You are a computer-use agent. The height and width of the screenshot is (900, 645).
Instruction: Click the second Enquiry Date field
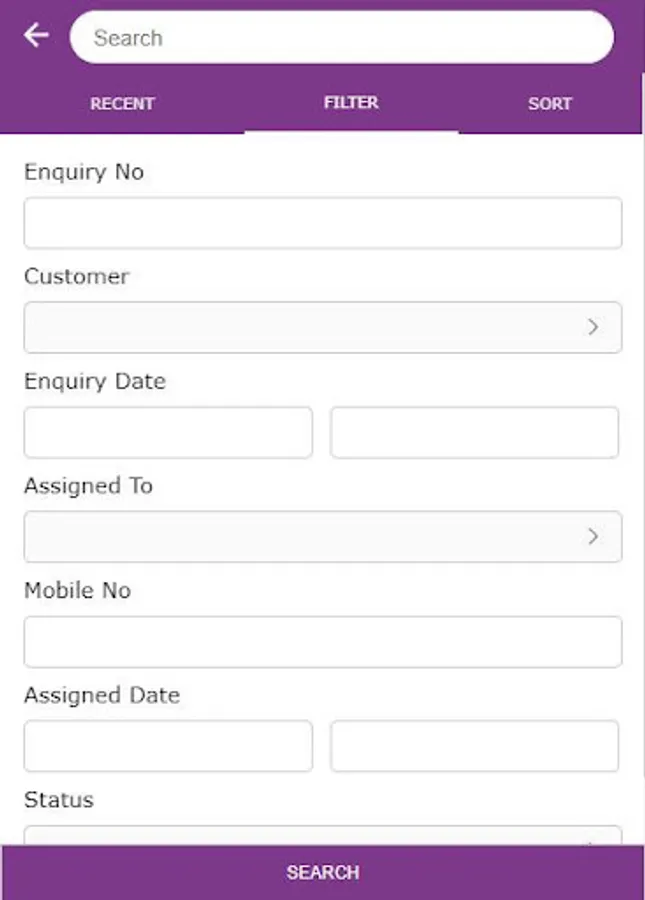474,432
